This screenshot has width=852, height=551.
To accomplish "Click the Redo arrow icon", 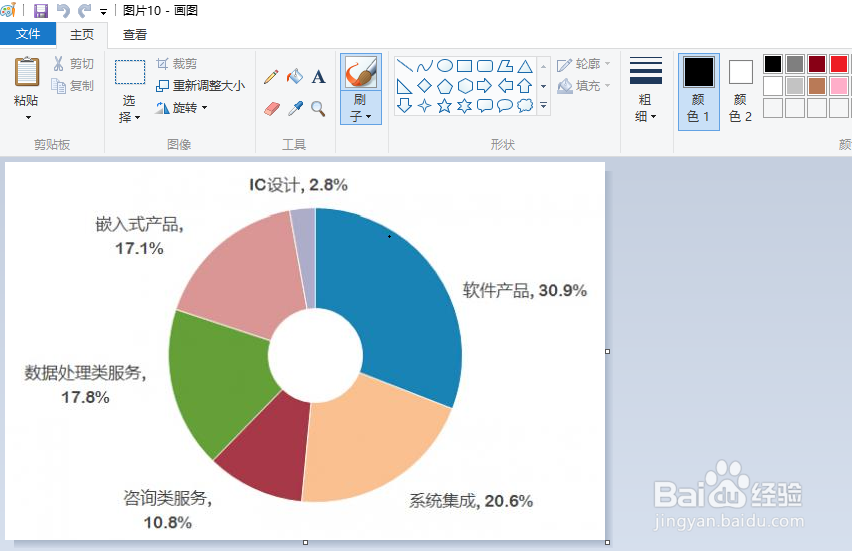I will coord(85,10).
